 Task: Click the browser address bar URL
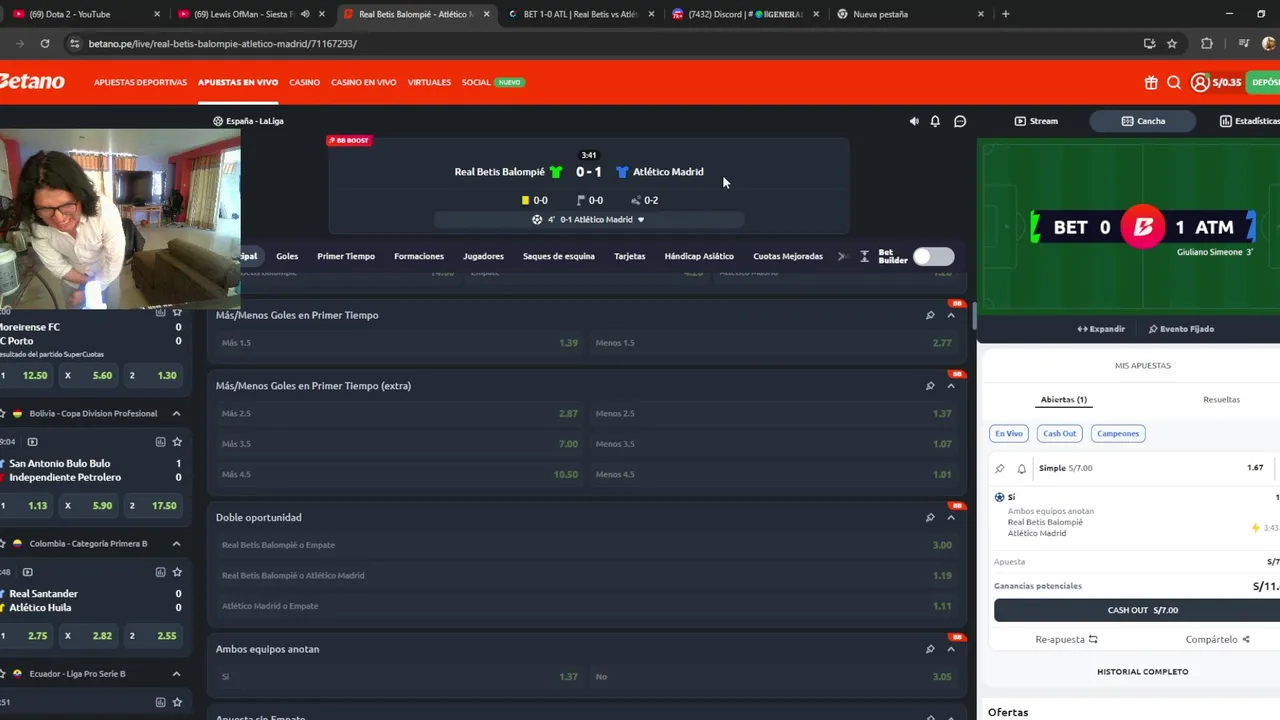222,44
